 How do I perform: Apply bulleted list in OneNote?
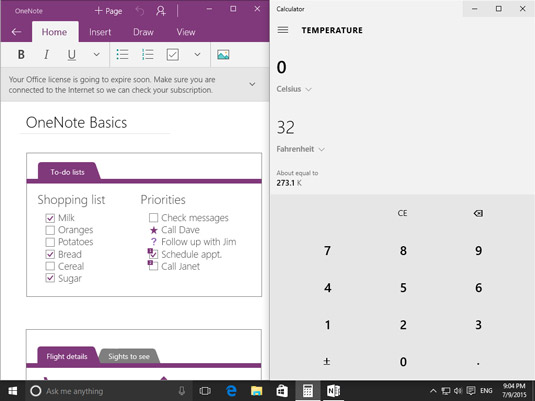tap(122, 55)
